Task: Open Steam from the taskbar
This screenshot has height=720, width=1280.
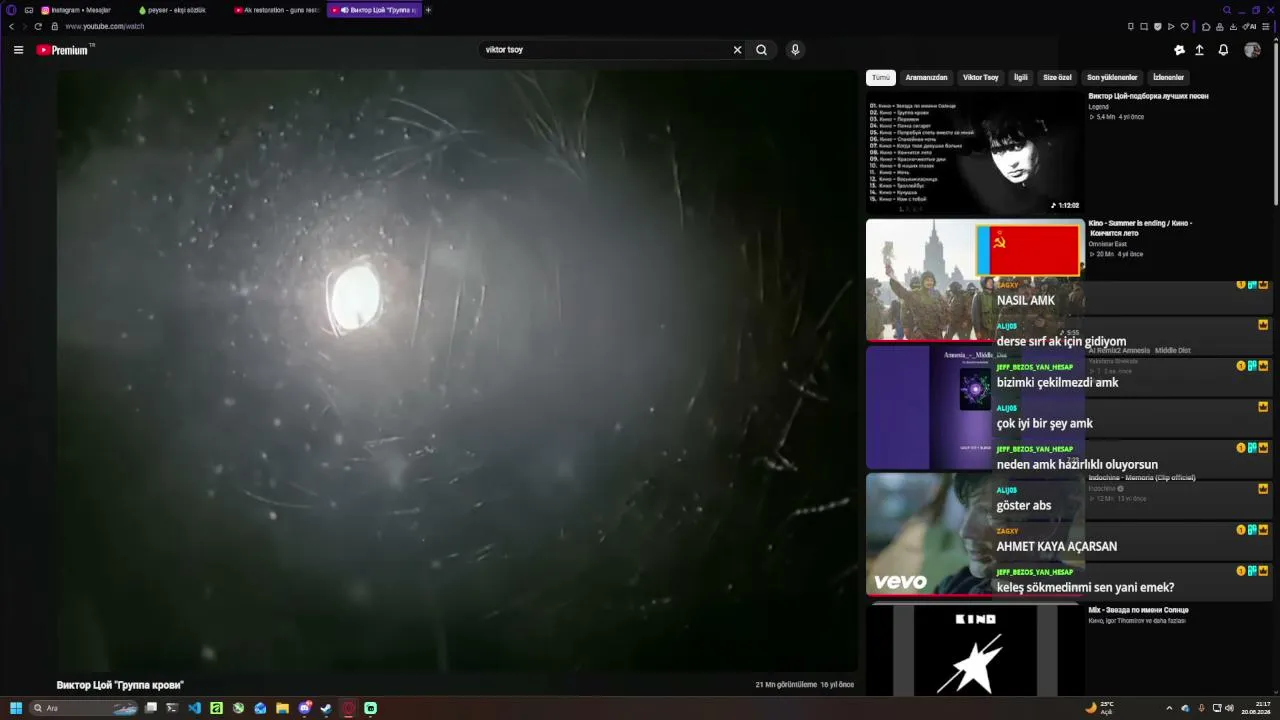Action: click(x=326, y=708)
